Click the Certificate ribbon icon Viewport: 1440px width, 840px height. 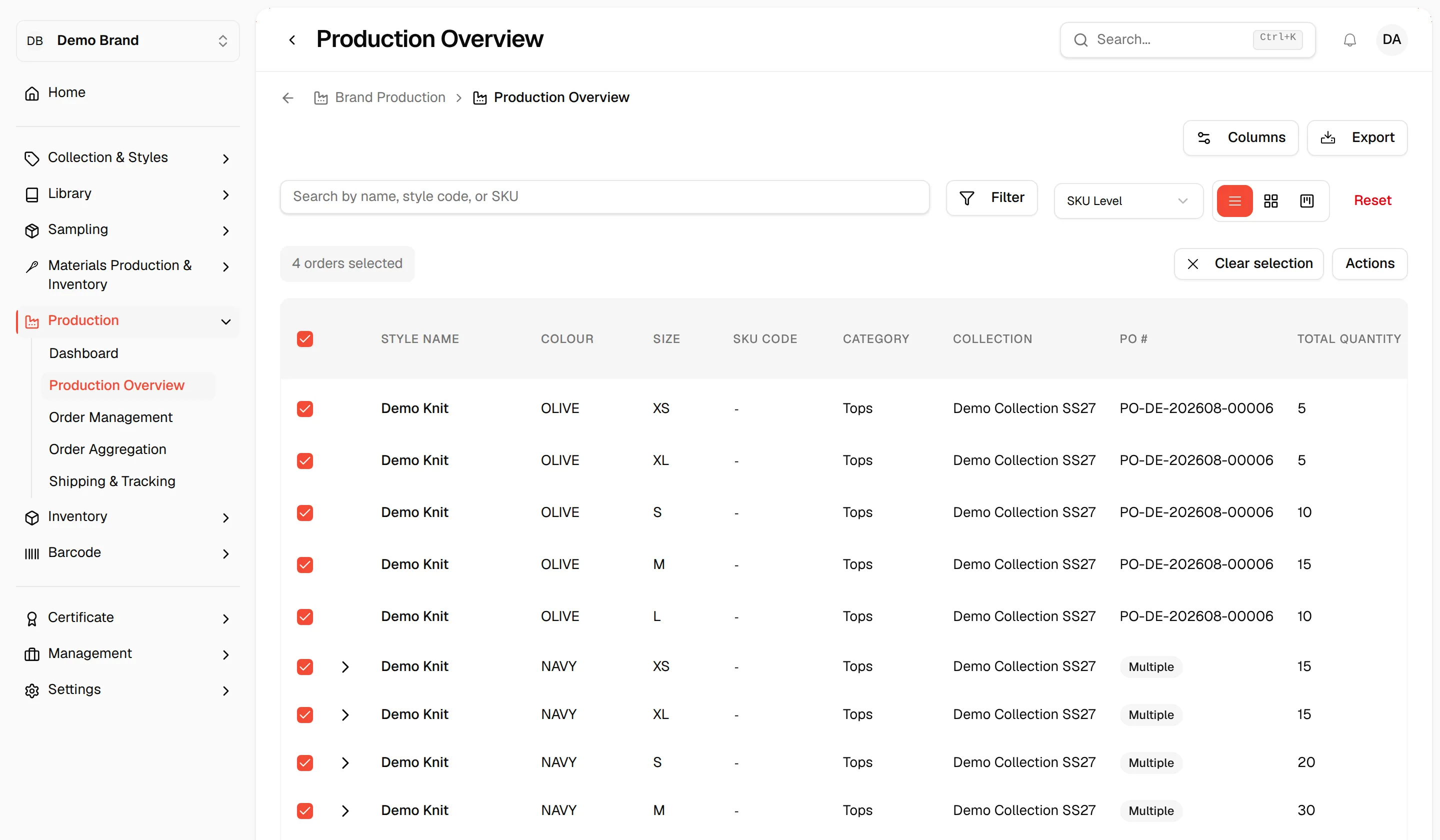[x=32, y=618]
